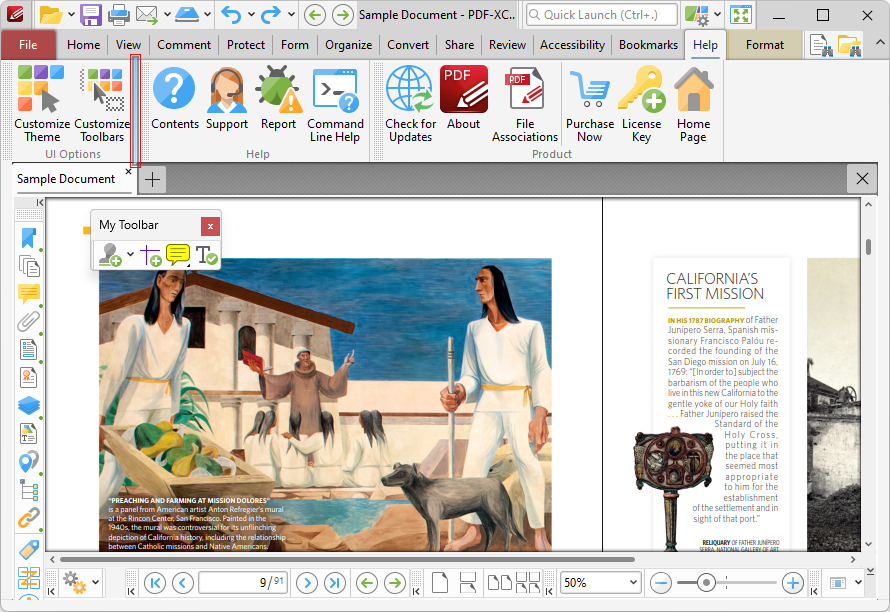Click Check for Updates
Screen dimensions: 890x612
(x=410, y=104)
